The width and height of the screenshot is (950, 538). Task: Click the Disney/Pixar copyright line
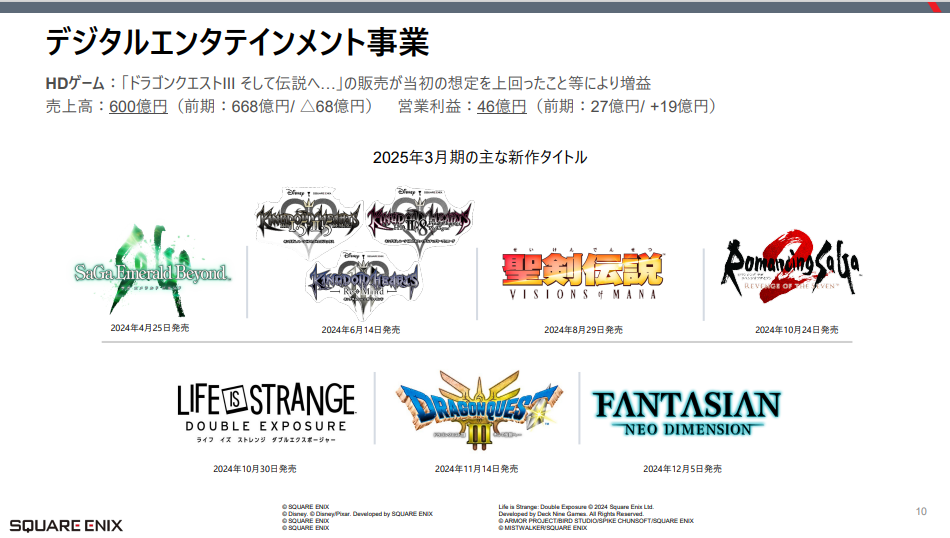[x=357, y=514]
